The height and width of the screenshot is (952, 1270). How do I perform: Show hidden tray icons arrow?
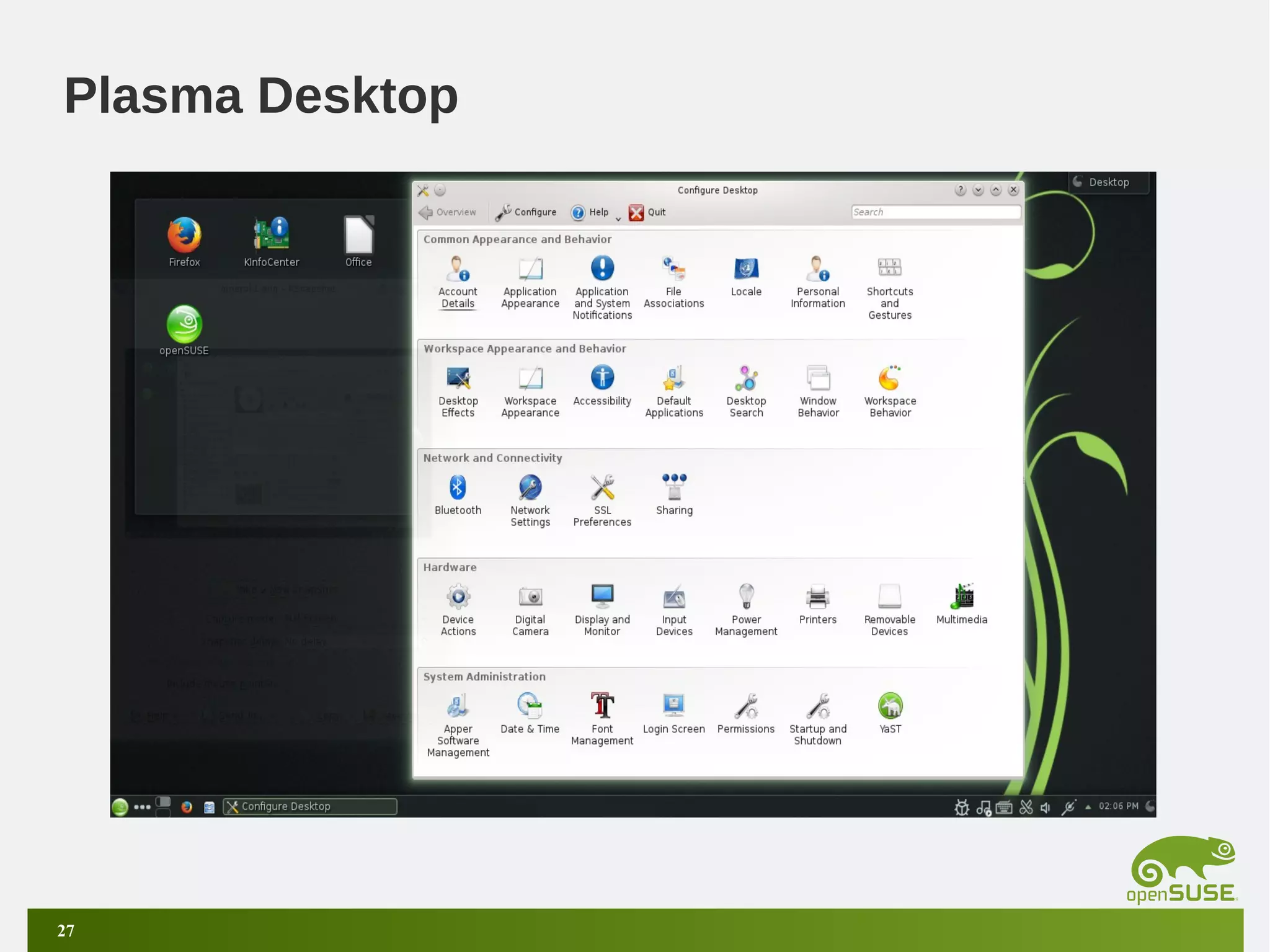[x=1088, y=807]
